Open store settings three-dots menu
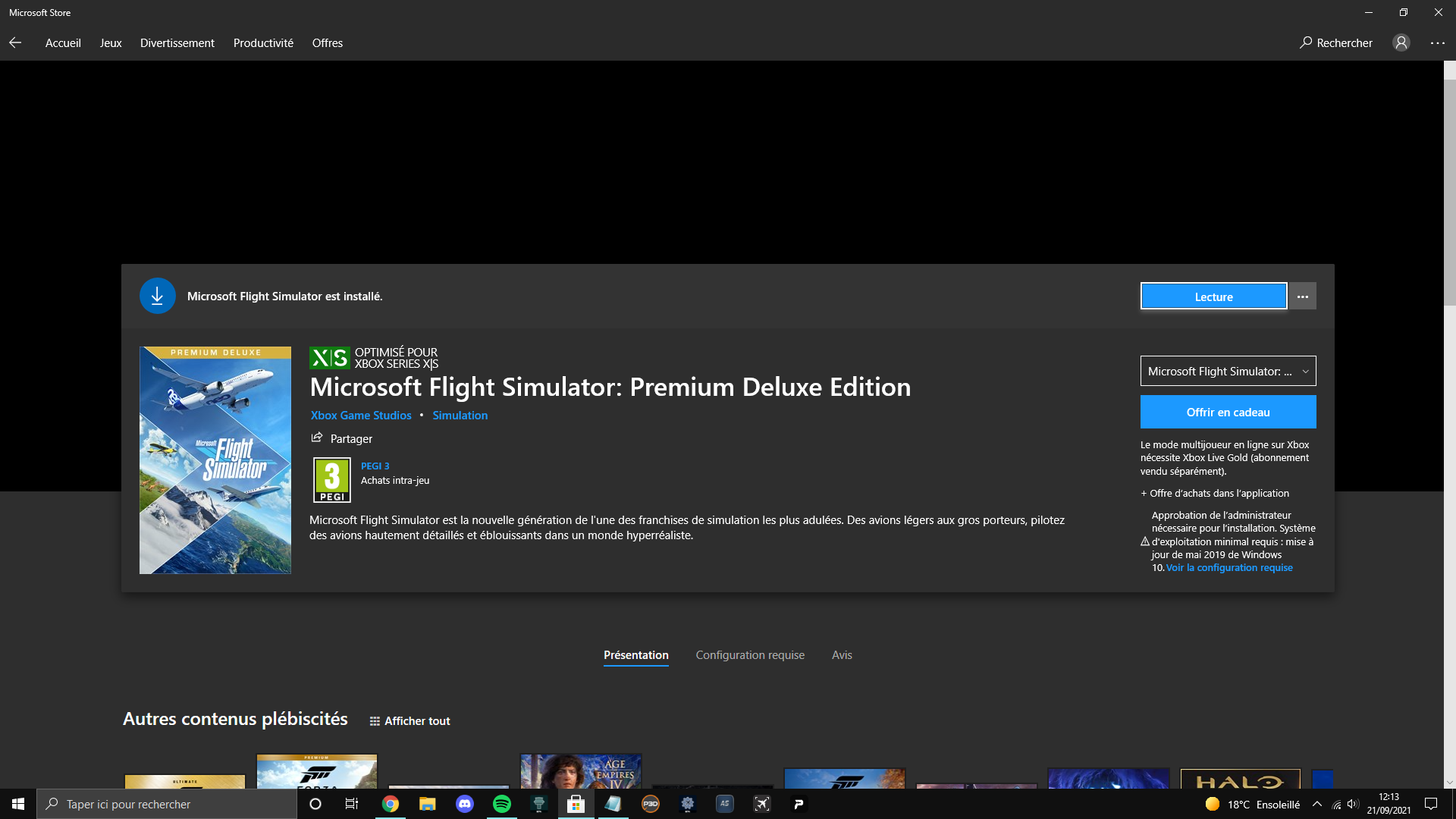 tap(1437, 43)
